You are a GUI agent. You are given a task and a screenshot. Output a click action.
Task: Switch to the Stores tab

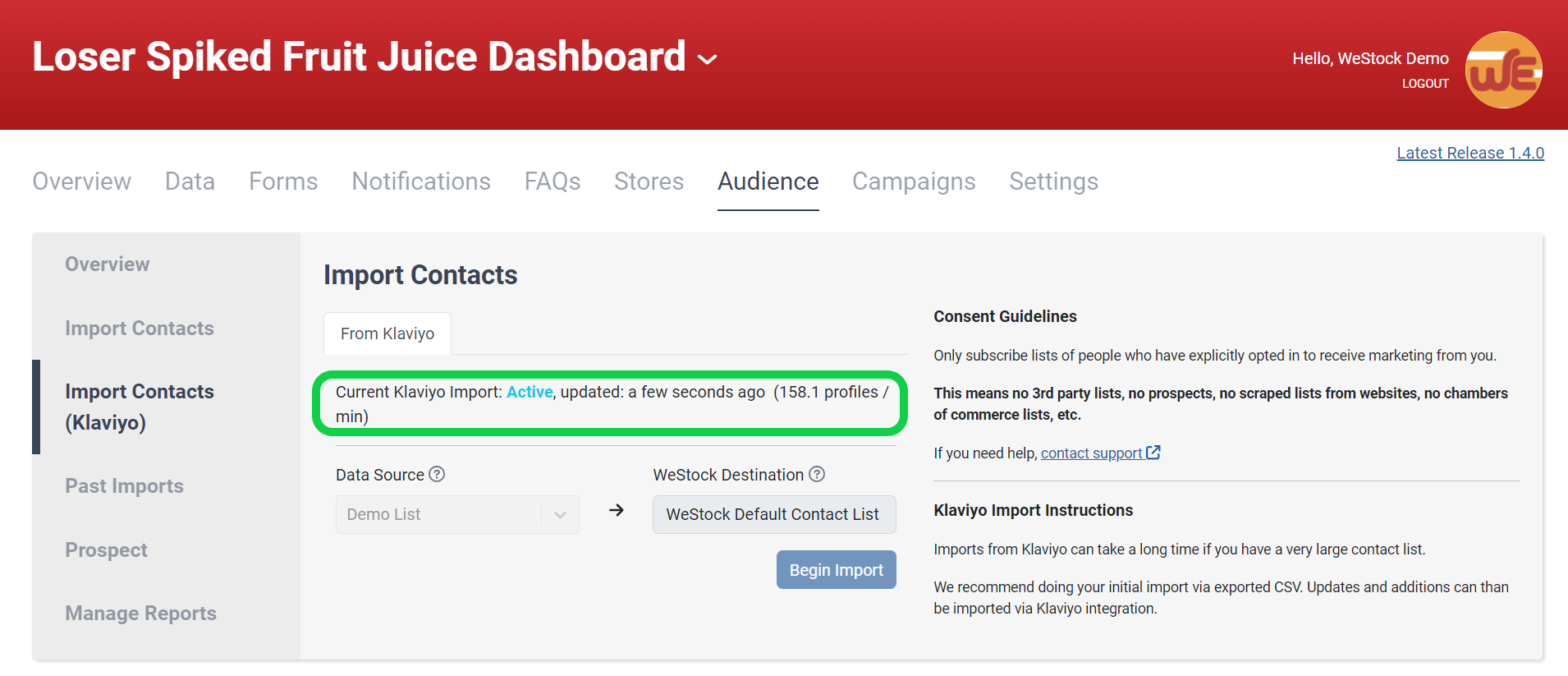point(649,182)
